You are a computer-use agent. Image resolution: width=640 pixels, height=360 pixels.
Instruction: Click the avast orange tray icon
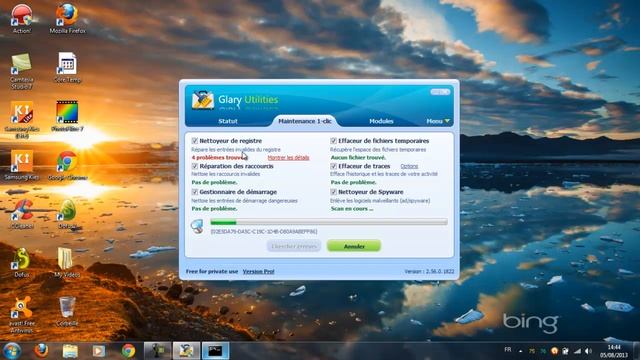pos(554,351)
